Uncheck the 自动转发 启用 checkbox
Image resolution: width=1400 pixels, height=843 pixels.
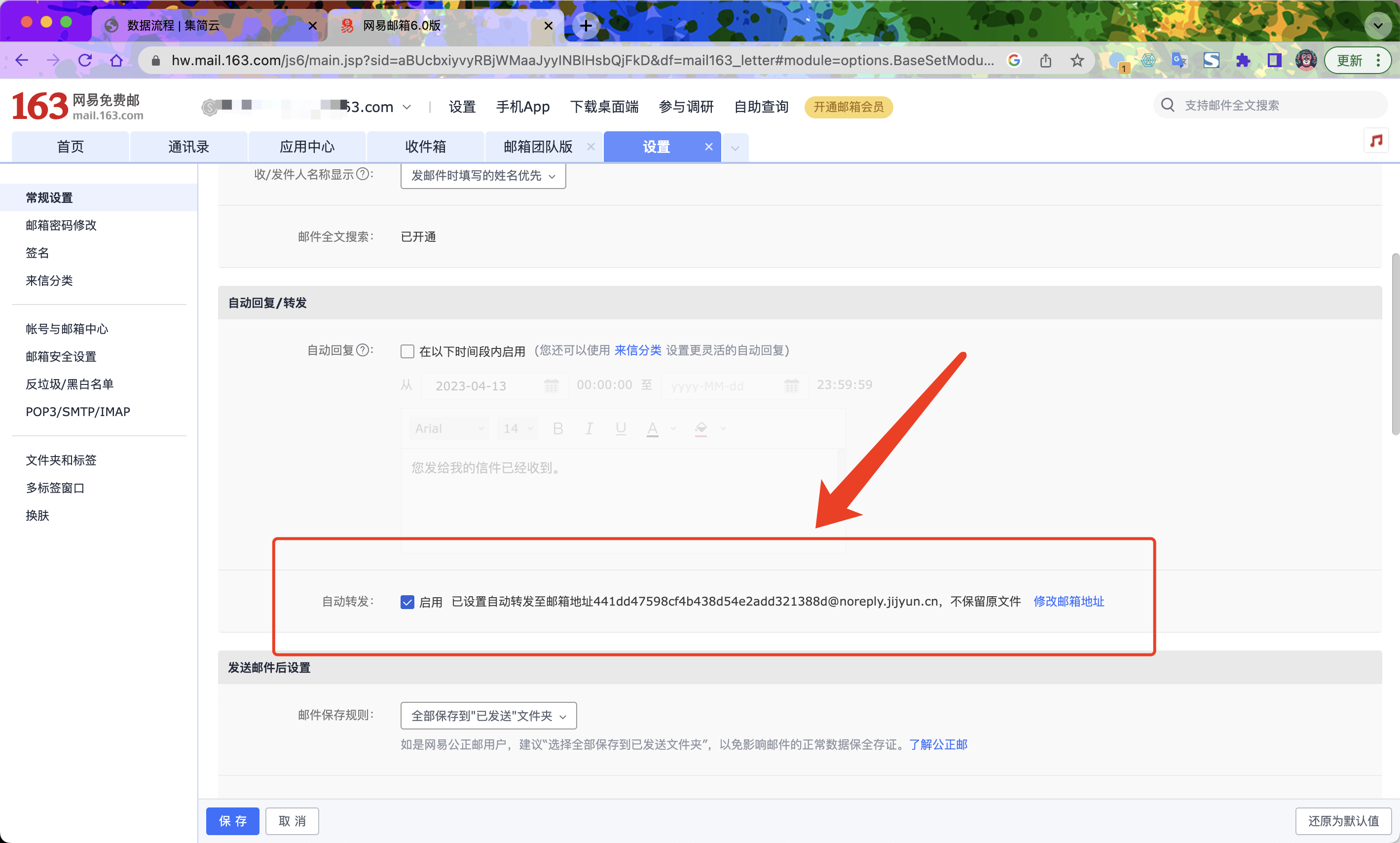(x=407, y=602)
